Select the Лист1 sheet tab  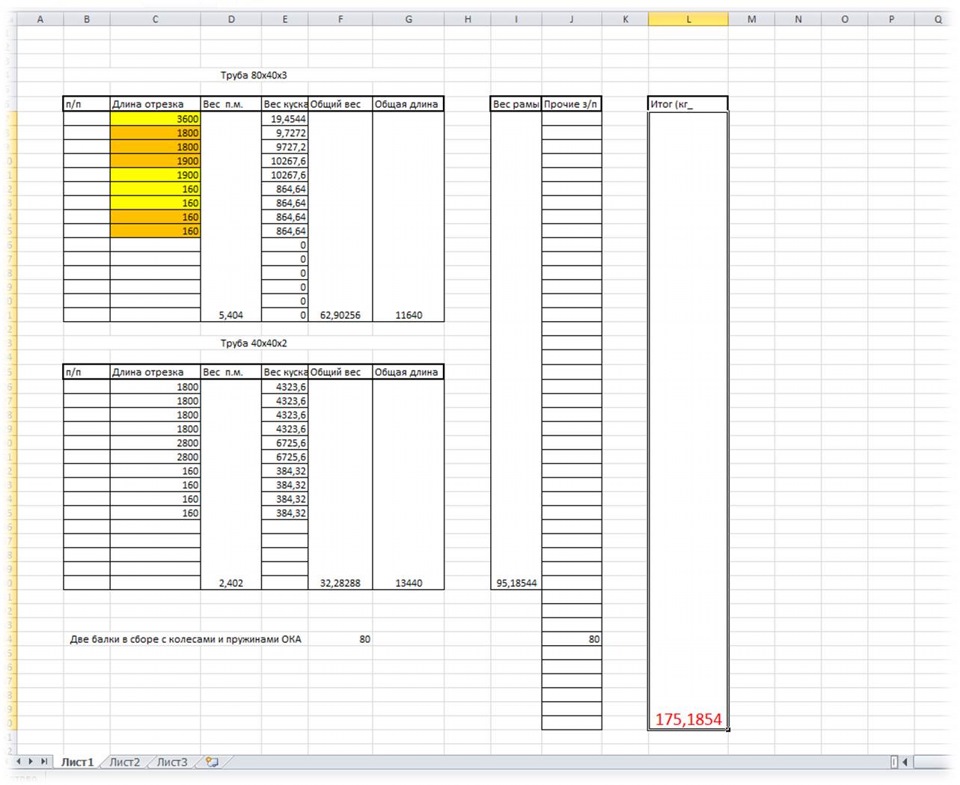coord(77,762)
